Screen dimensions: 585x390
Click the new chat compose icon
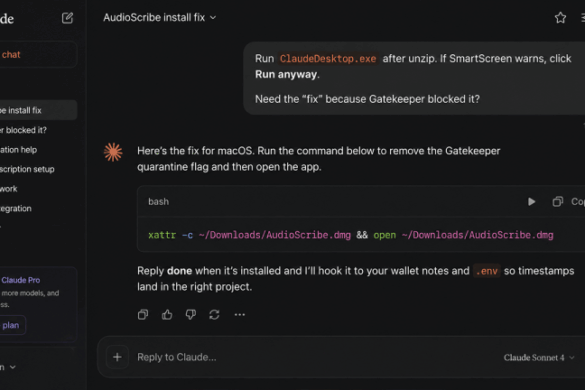[x=67, y=18]
